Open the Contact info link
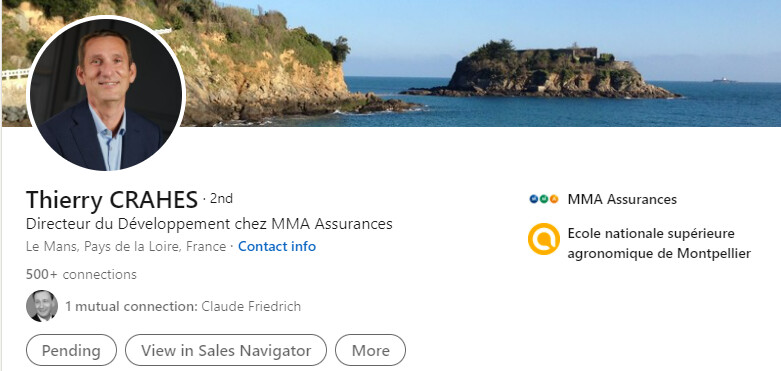The image size is (781, 371). tap(277, 247)
